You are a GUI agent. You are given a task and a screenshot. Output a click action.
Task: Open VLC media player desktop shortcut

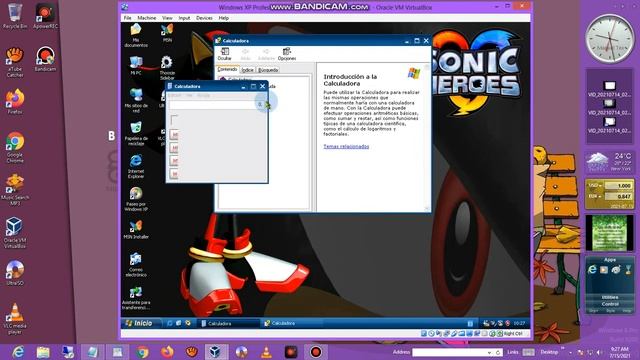(15, 319)
